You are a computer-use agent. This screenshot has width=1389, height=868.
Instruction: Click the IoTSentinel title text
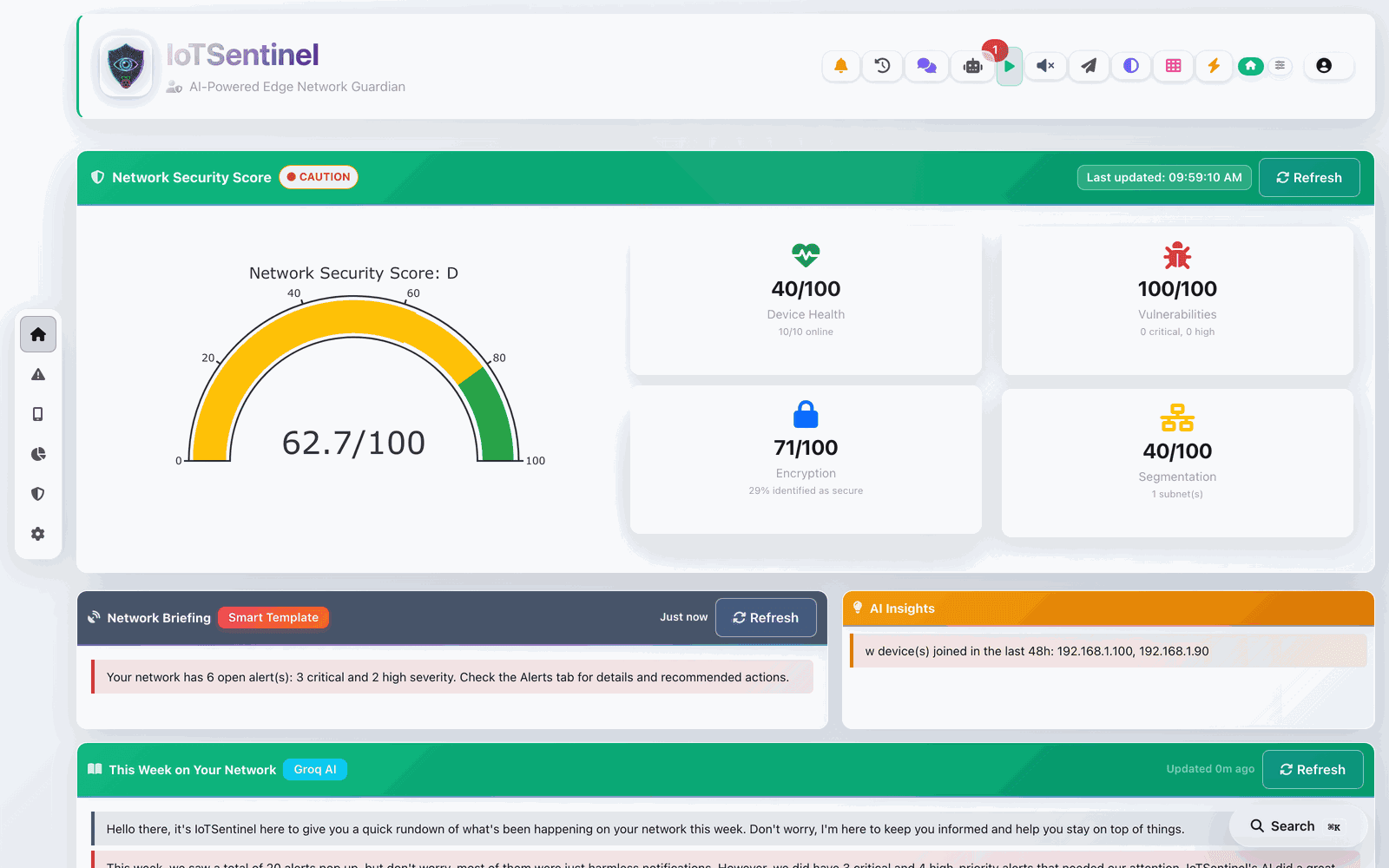pyautogui.click(x=242, y=55)
